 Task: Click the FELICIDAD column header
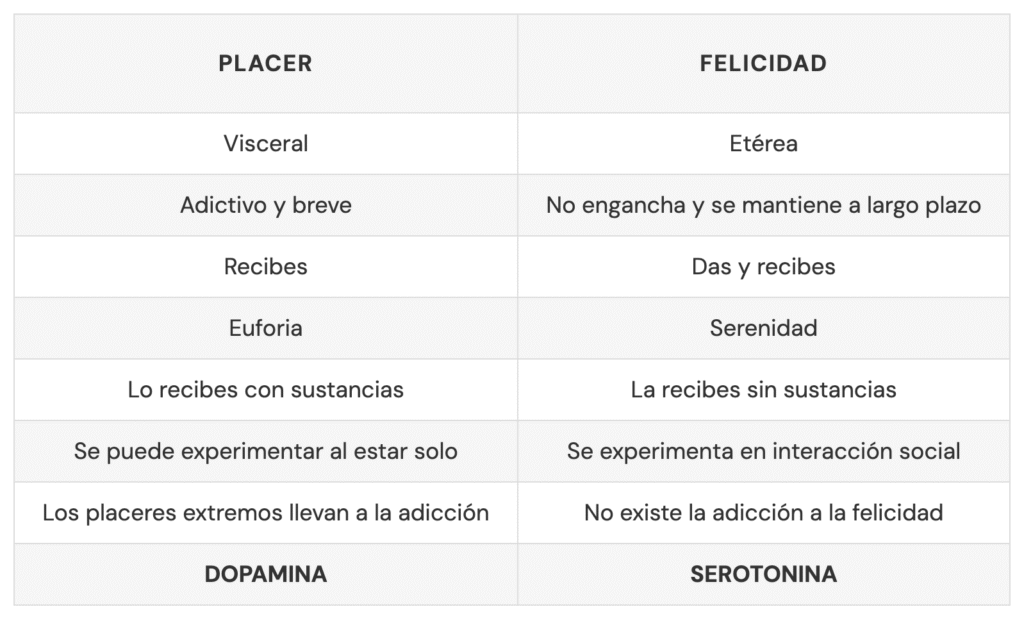763,63
